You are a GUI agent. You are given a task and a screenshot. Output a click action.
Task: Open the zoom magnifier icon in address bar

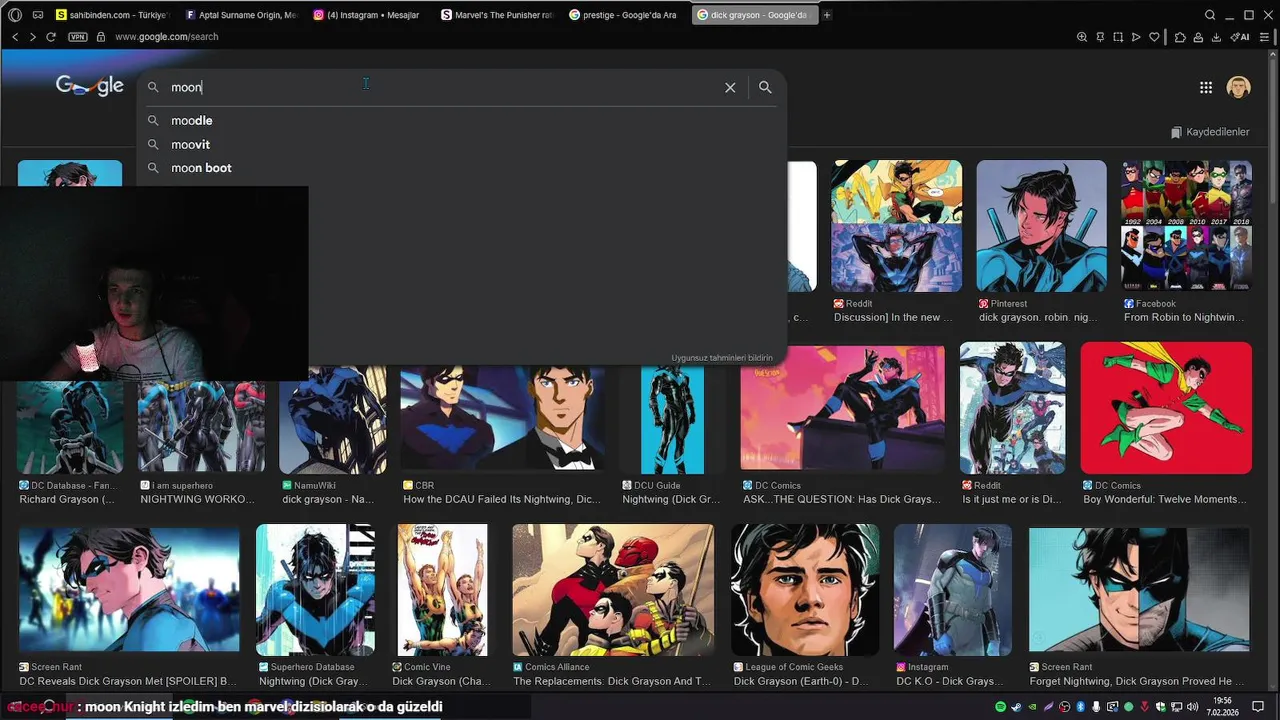coord(1082,37)
